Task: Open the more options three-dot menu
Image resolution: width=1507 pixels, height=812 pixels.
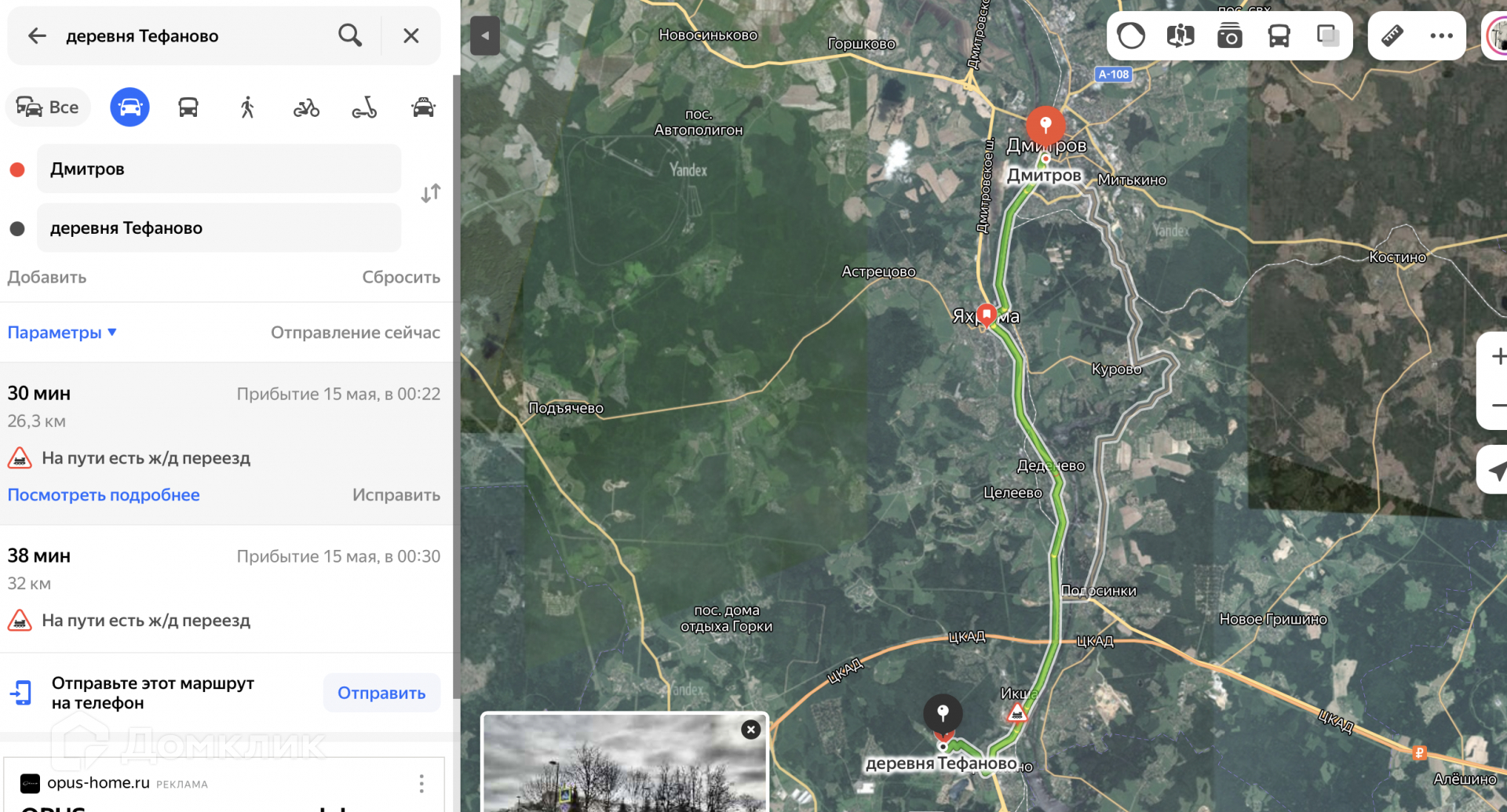Action: (x=1442, y=36)
